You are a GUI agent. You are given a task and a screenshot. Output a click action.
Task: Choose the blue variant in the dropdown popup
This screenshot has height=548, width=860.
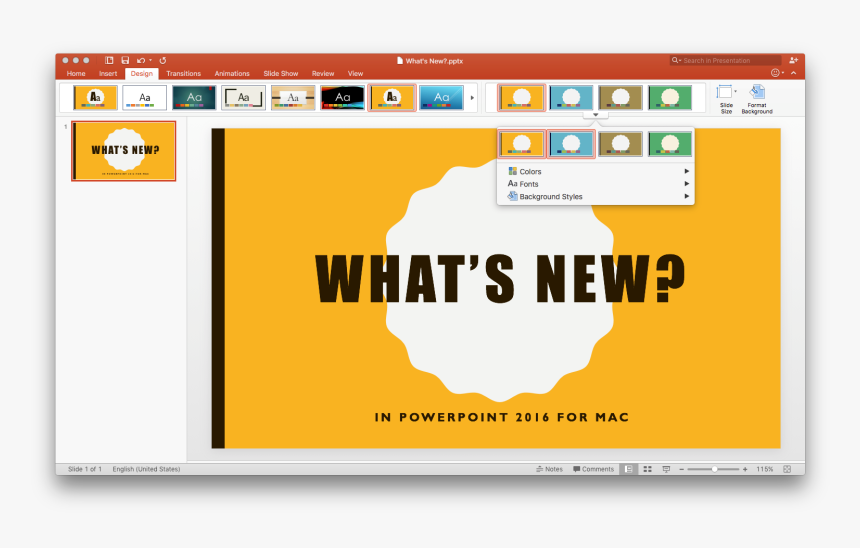(571, 144)
